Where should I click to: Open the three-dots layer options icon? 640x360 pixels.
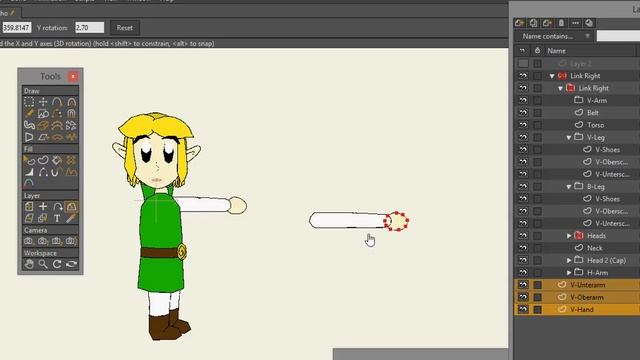575,23
